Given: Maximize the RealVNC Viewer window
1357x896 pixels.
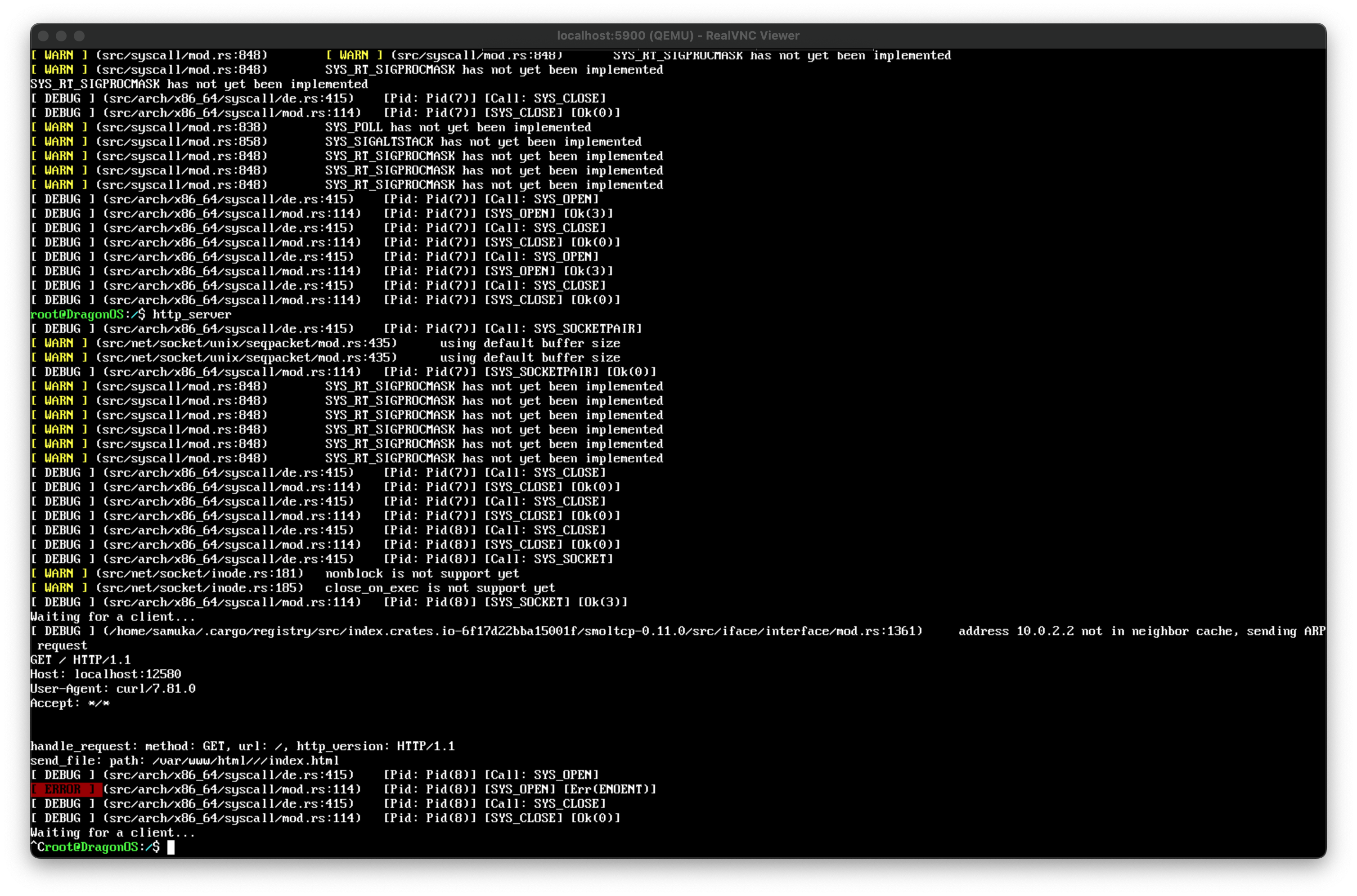Looking at the screenshot, I should (80, 36).
